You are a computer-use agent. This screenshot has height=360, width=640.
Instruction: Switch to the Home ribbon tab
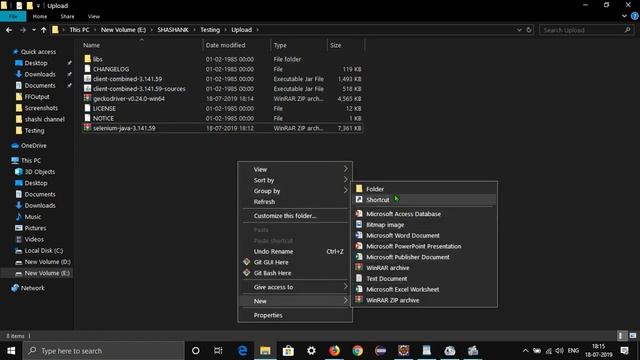40,16
